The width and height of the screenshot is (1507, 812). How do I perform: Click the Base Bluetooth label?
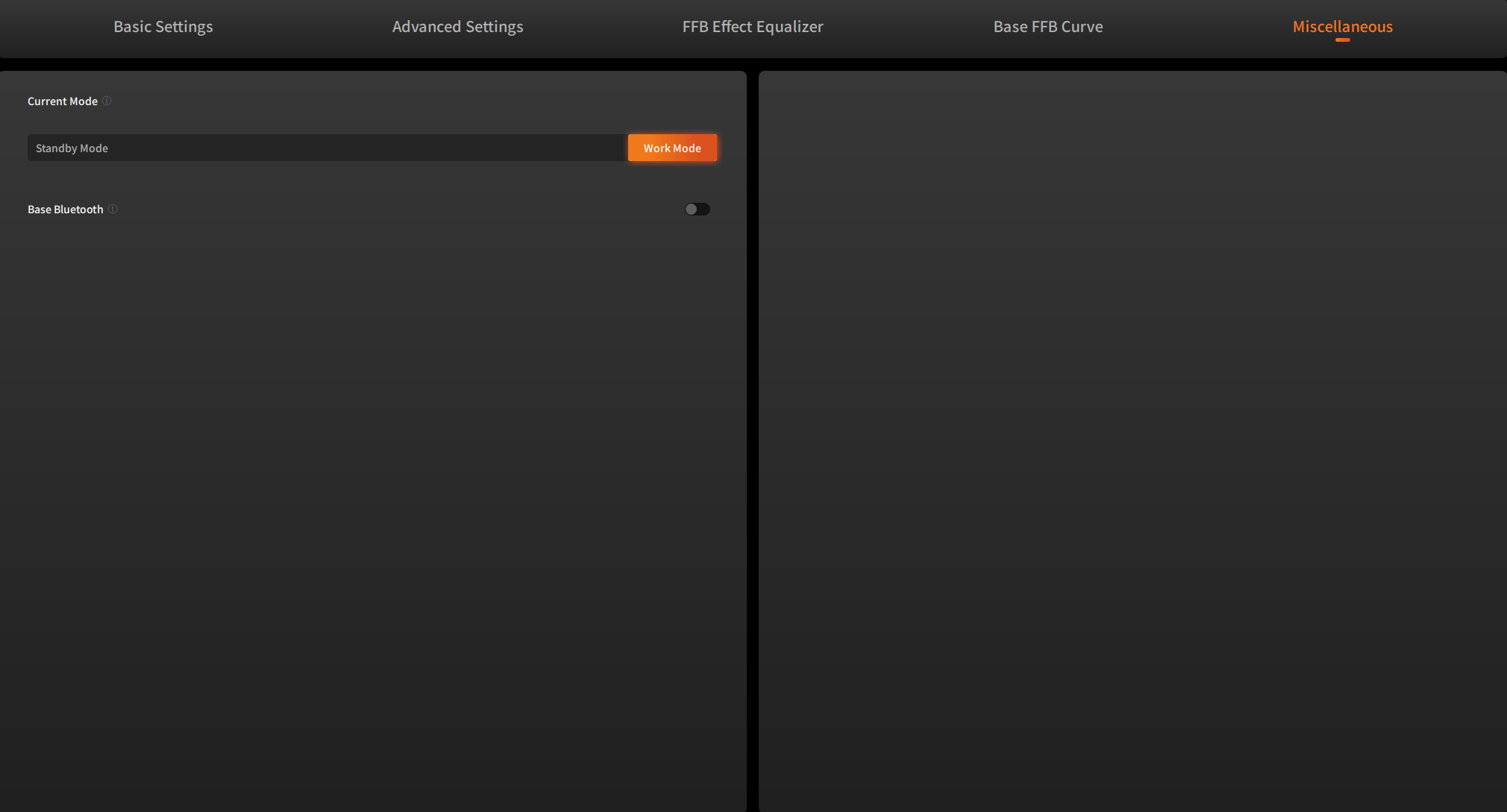[66, 210]
